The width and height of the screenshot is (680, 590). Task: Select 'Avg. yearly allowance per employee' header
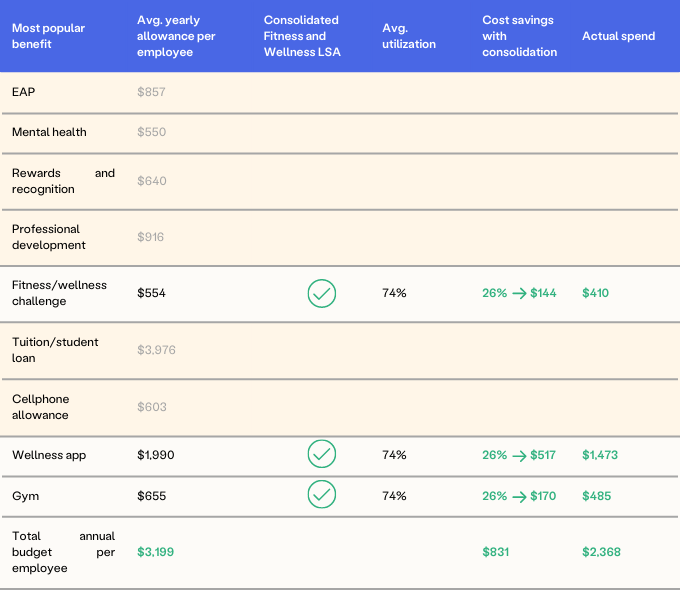pyautogui.click(x=176, y=36)
